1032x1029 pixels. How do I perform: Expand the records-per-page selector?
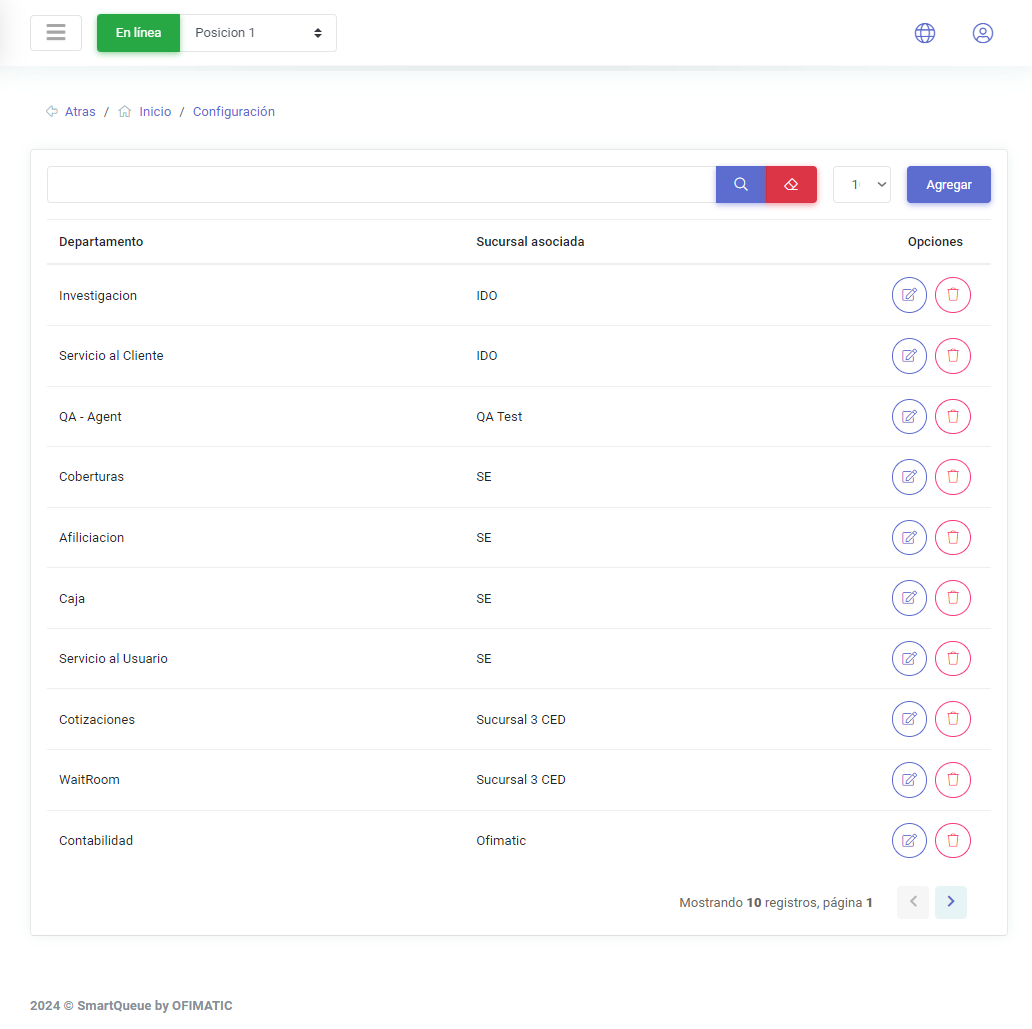coord(861,185)
